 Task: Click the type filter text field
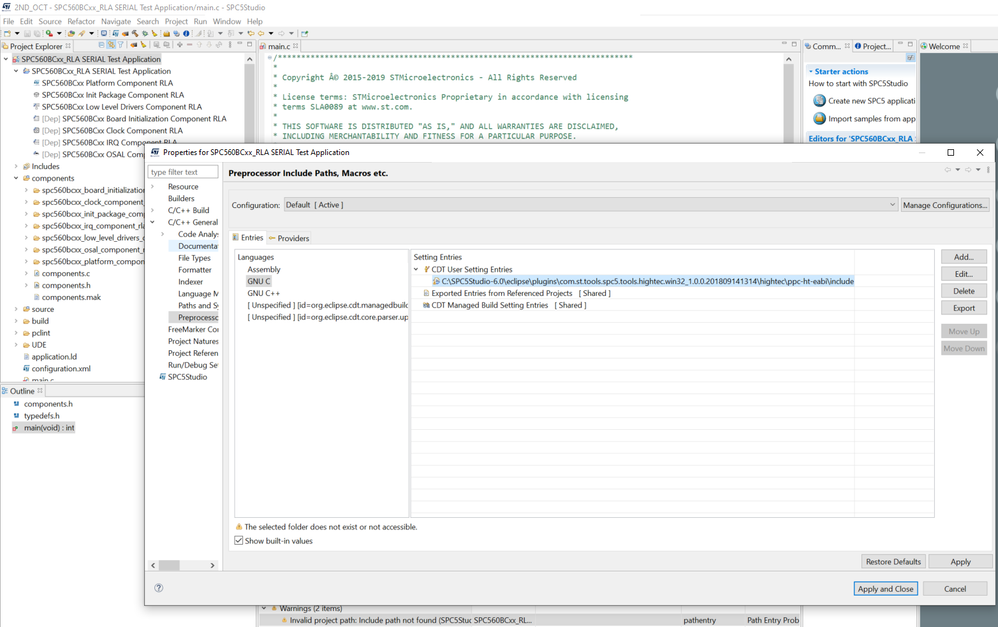coord(183,172)
